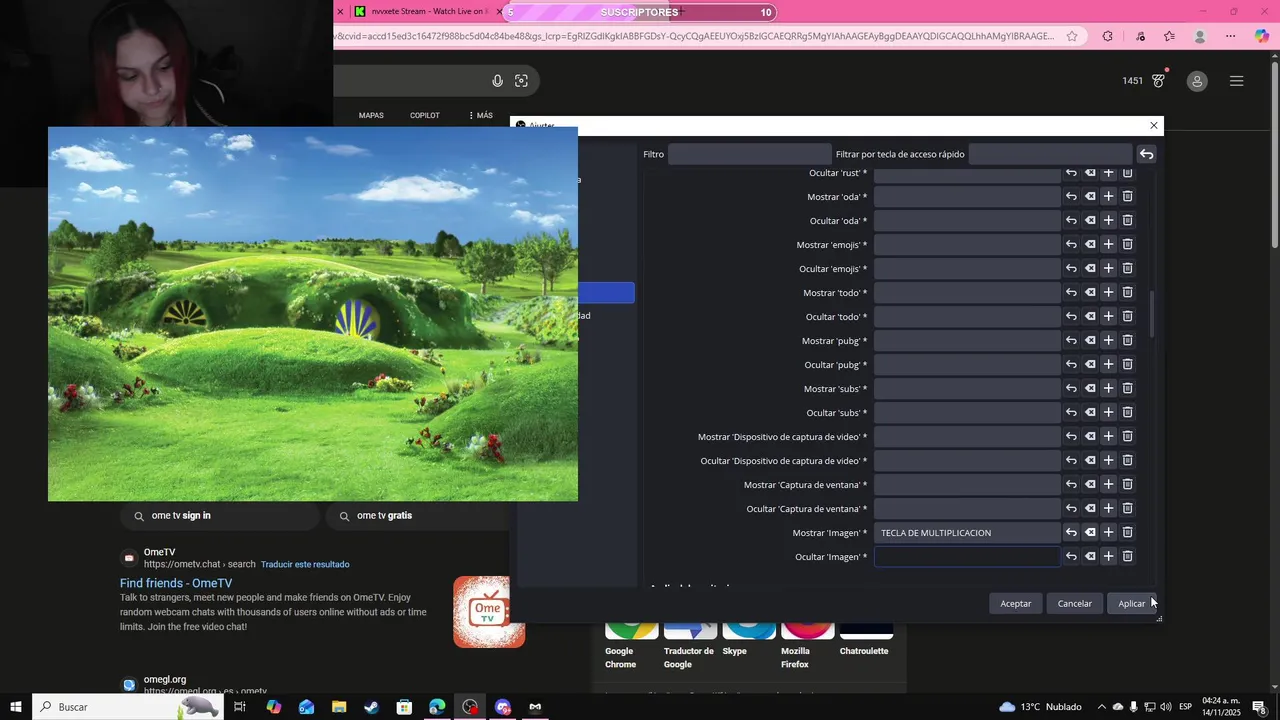Open File Explorer from the taskbar

pyautogui.click(x=338, y=707)
